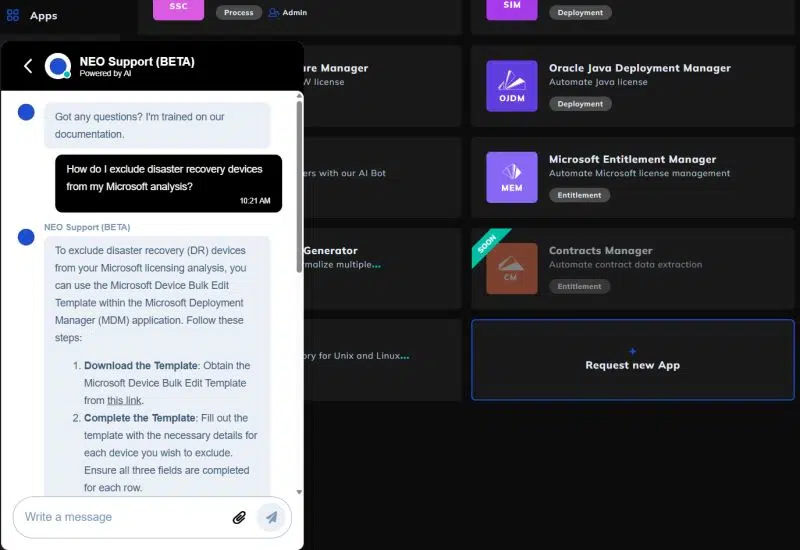Click the user's disaster recovery question bubble
The height and width of the screenshot is (550, 800).
click(168, 183)
